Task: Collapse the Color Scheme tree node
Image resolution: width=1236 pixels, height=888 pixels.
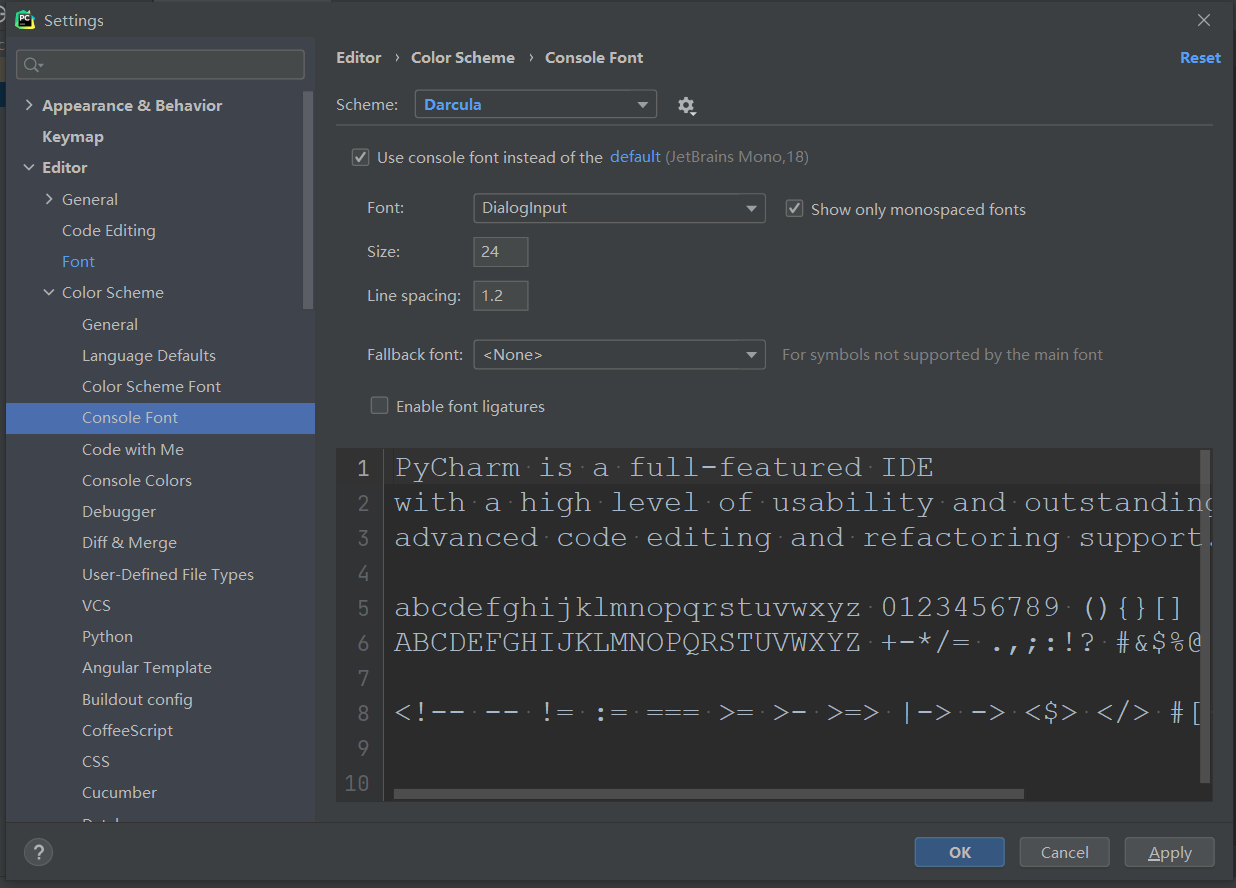Action: [x=49, y=292]
